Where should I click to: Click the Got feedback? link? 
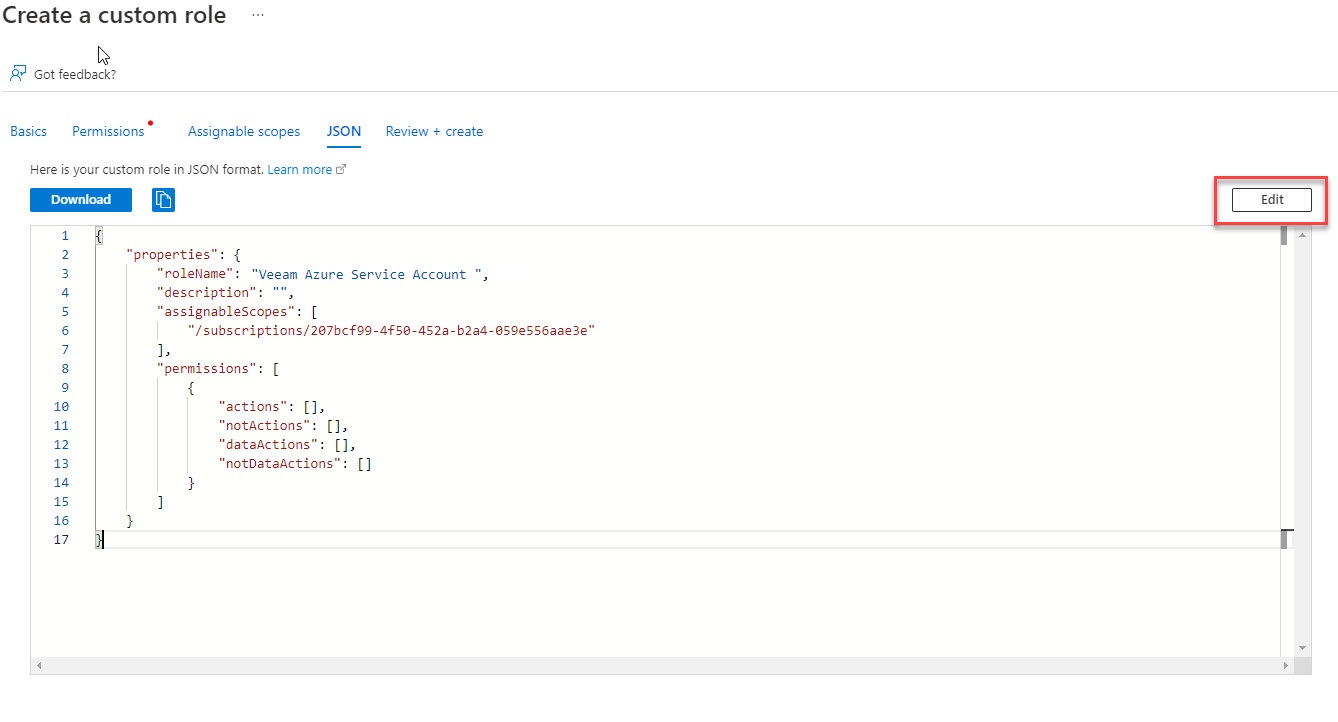(x=75, y=74)
